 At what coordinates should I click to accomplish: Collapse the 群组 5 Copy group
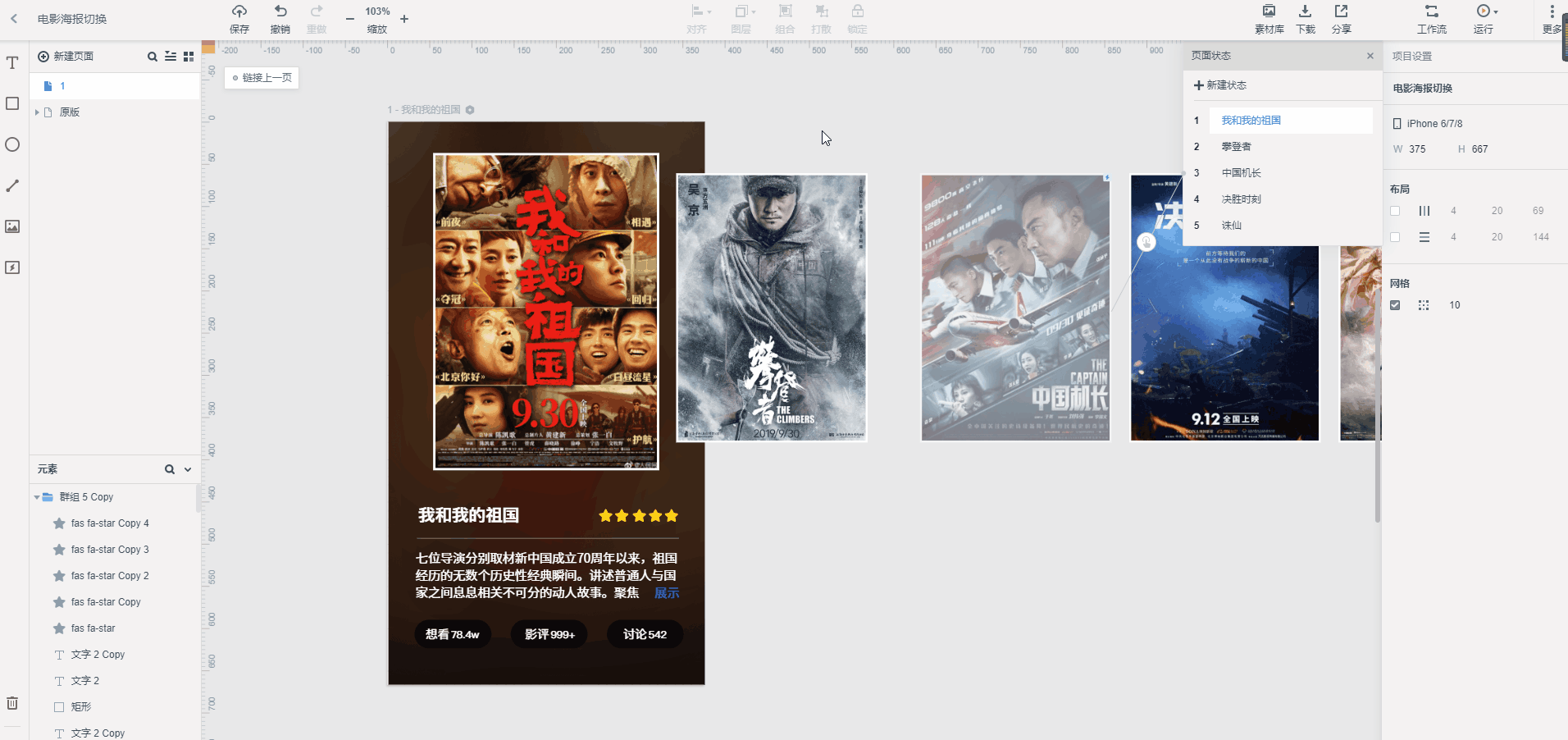(x=37, y=497)
